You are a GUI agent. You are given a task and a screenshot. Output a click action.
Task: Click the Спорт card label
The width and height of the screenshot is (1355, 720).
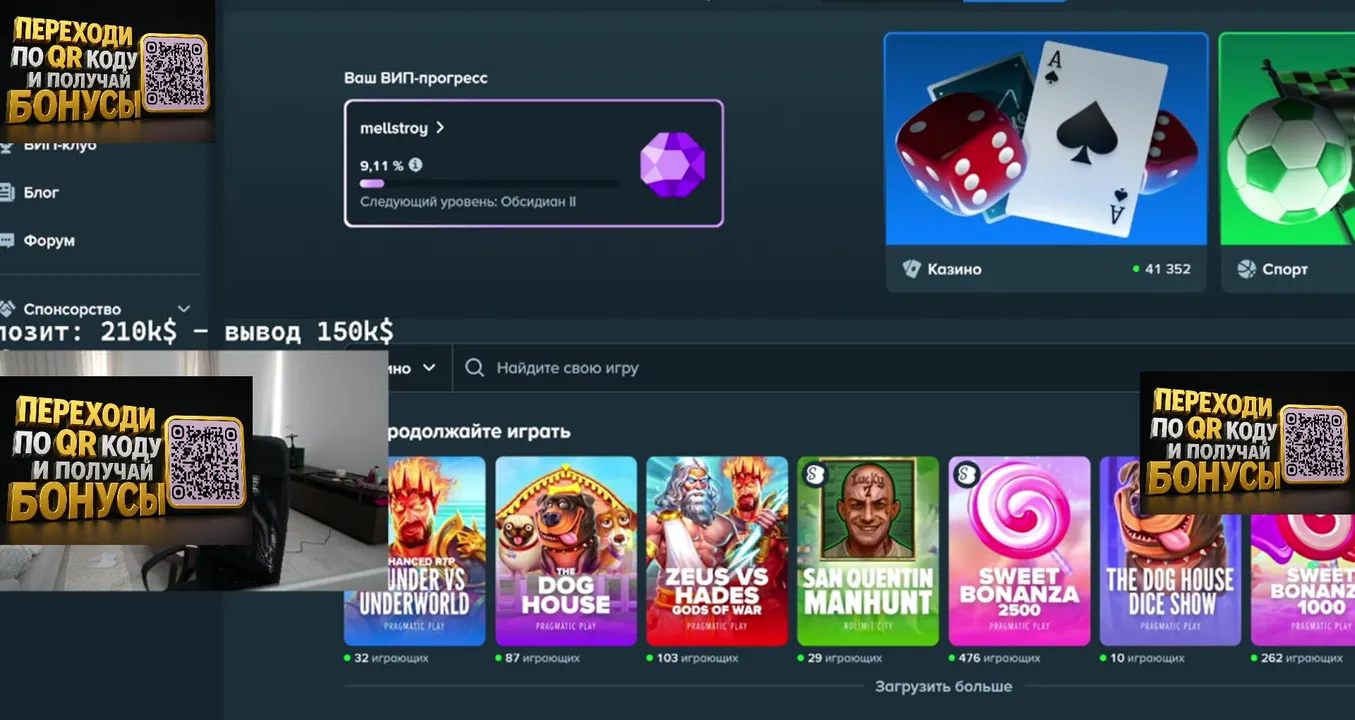[1285, 269]
